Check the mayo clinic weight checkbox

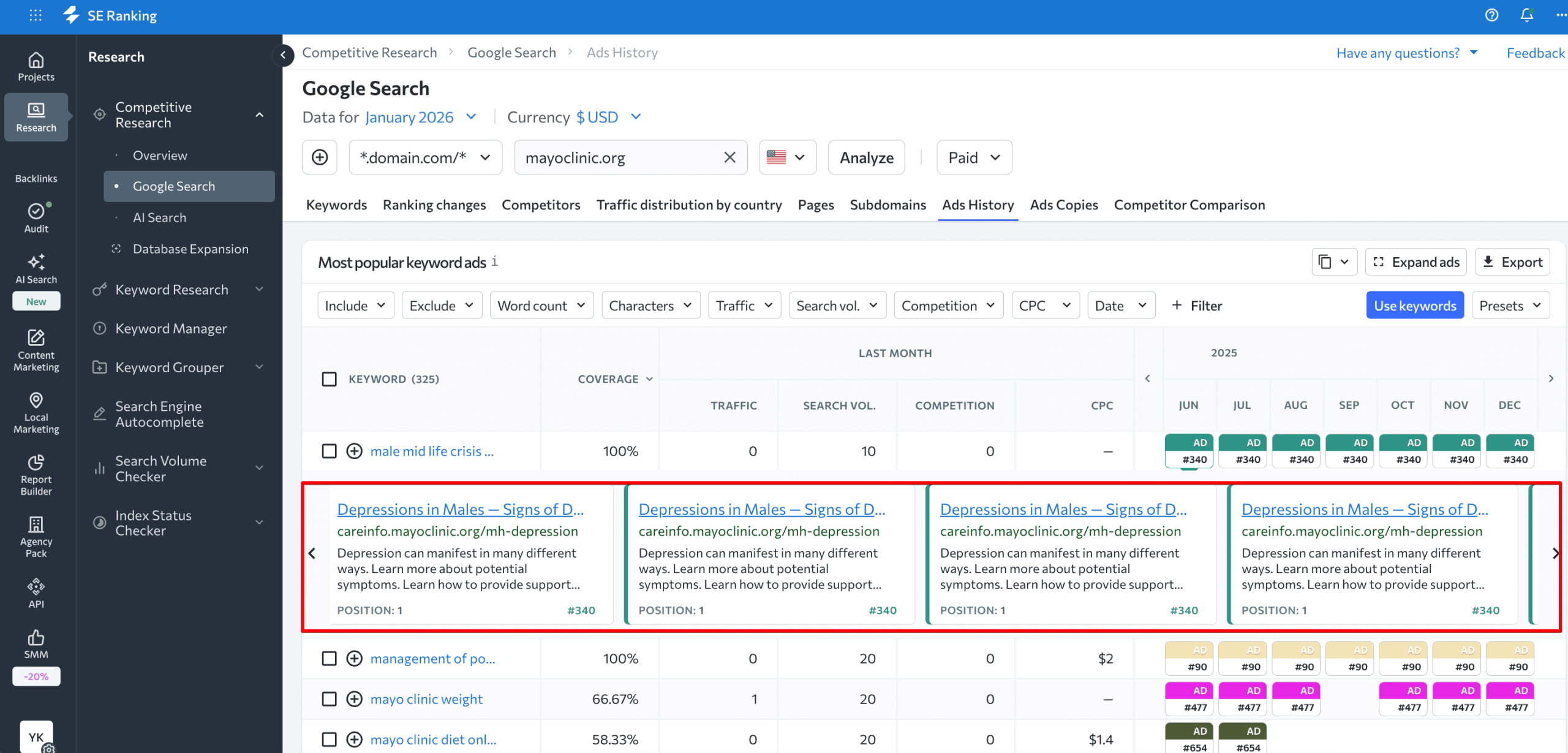[x=330, y=699]
